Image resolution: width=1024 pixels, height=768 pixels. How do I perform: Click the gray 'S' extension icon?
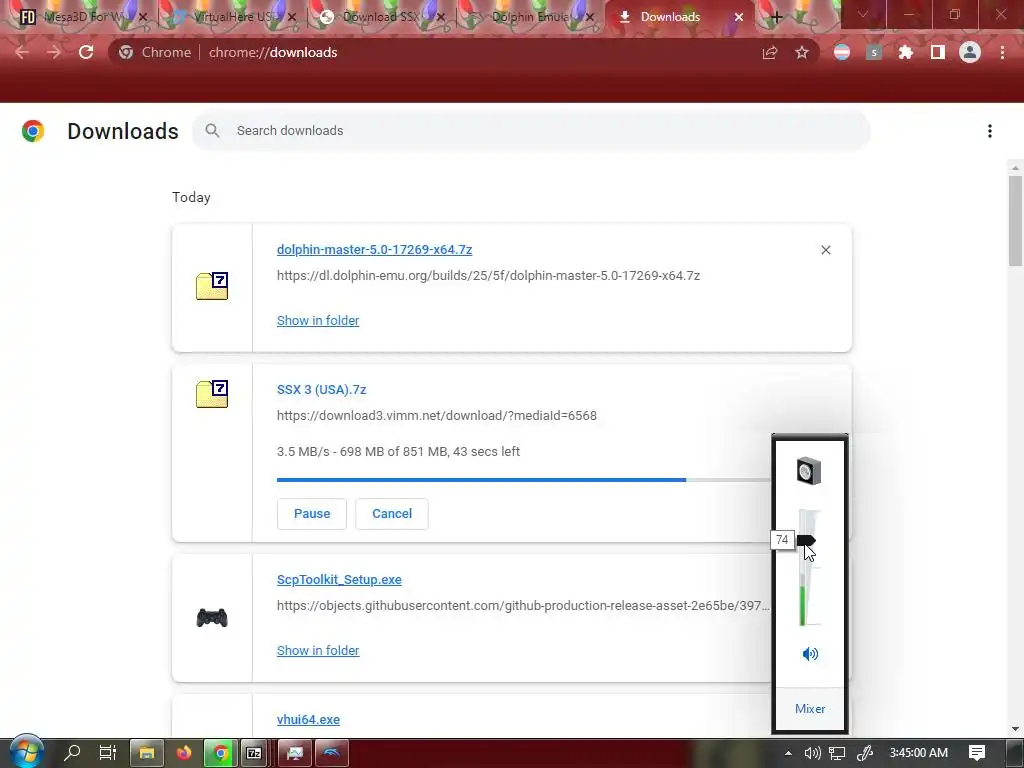[874, 52]
